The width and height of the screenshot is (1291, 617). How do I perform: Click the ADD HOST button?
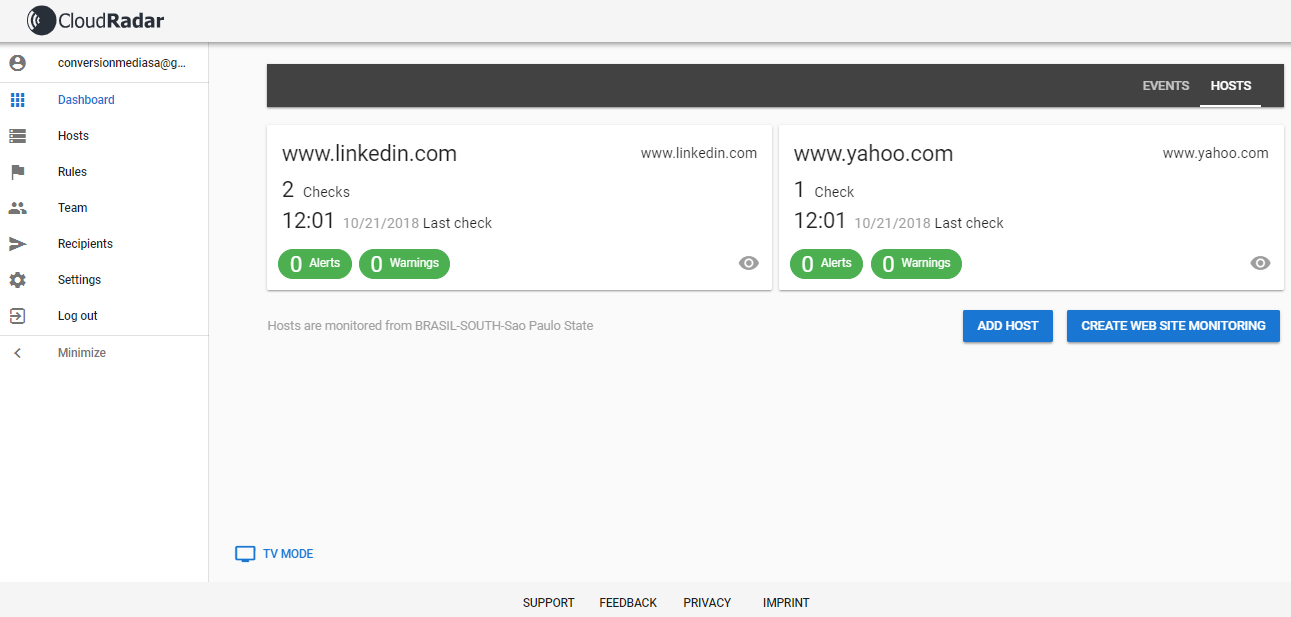pyautogui.click(x=1008, y=326)
